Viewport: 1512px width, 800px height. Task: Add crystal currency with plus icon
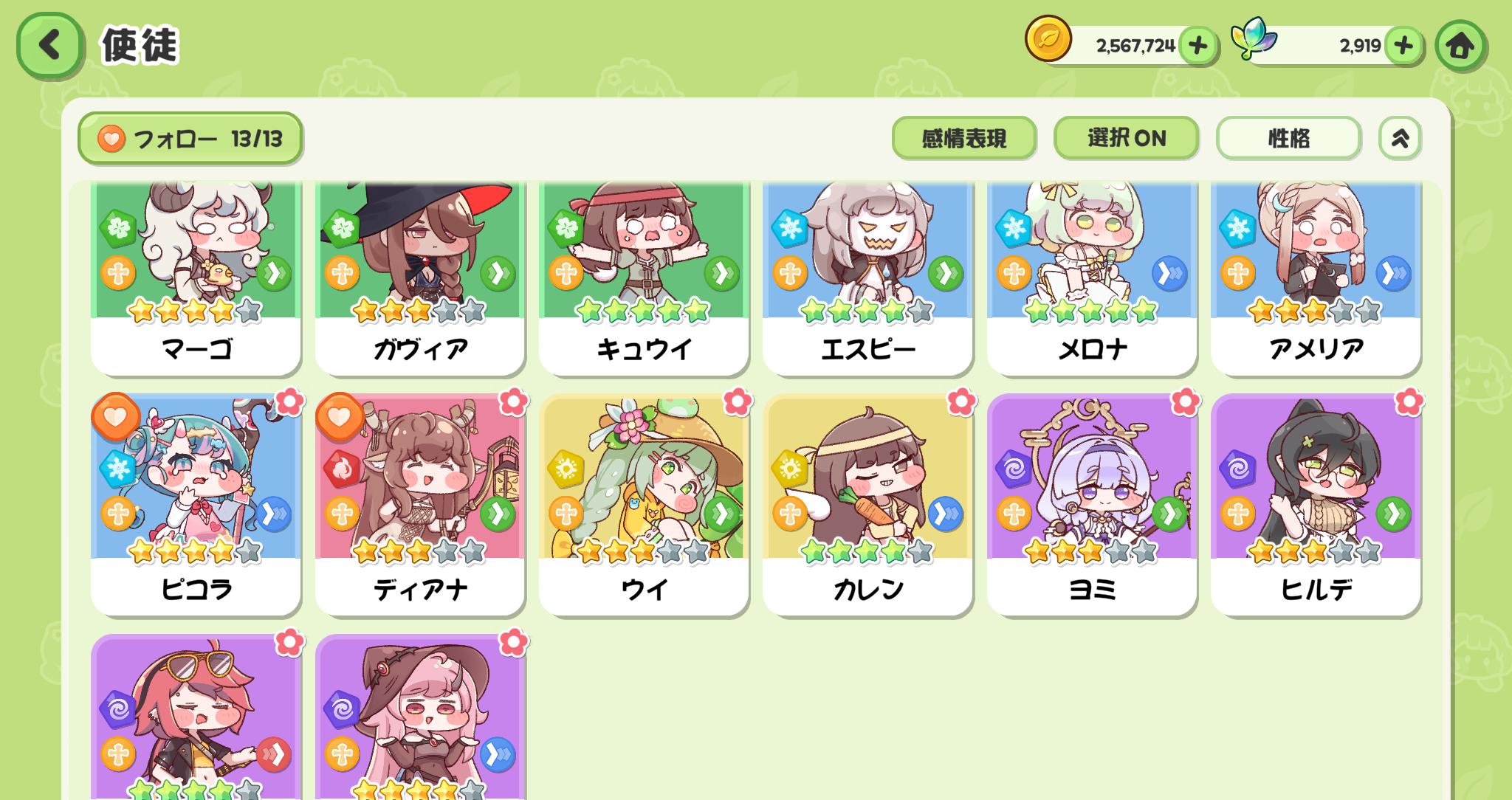[x=1403, y=46]
